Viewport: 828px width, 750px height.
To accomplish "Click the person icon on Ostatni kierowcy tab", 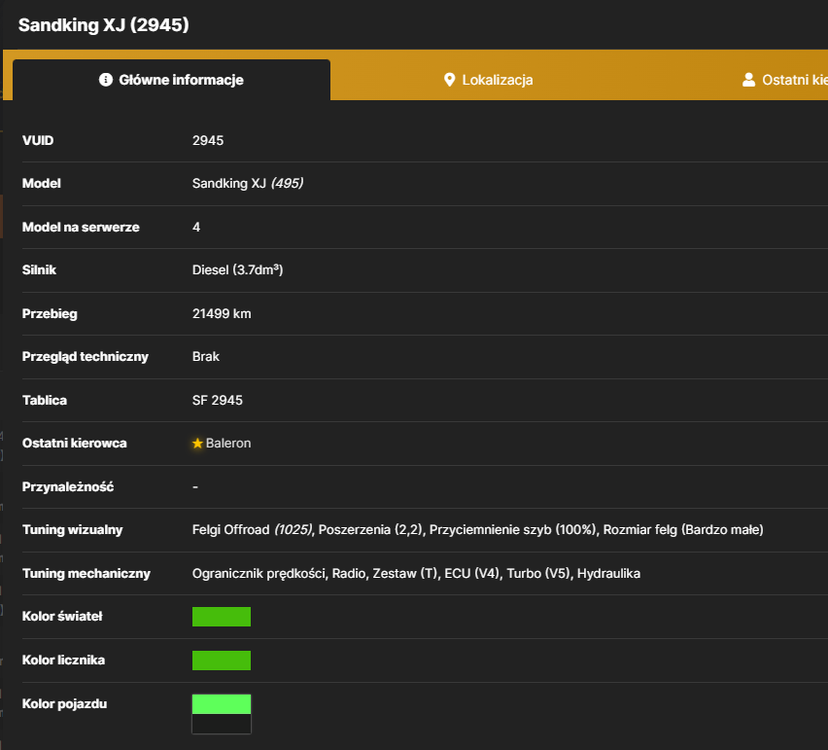I will [x=748, y=80].
